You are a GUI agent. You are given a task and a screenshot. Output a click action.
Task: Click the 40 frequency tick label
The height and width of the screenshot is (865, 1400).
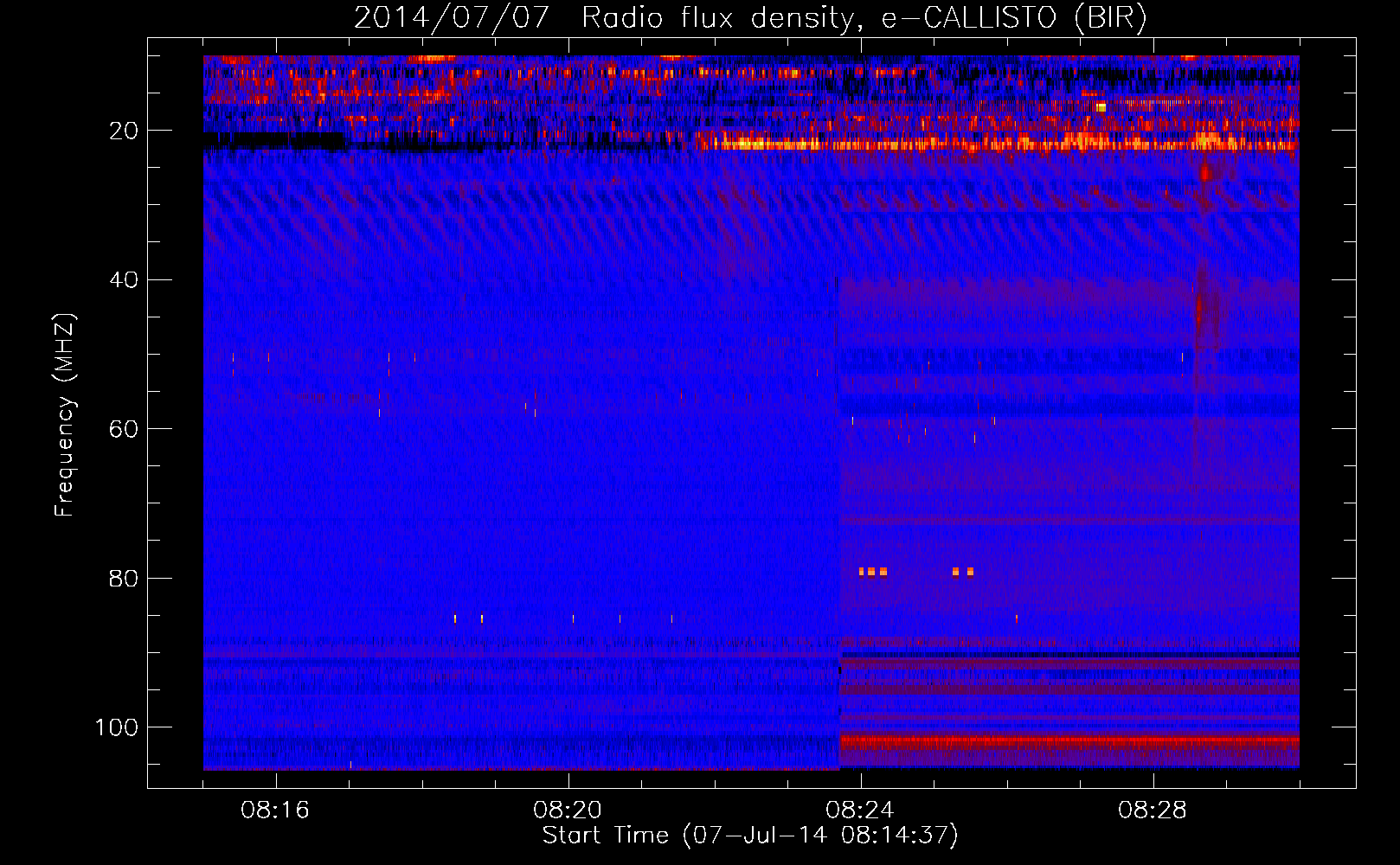pyautogui.click(x=125, y=279)
